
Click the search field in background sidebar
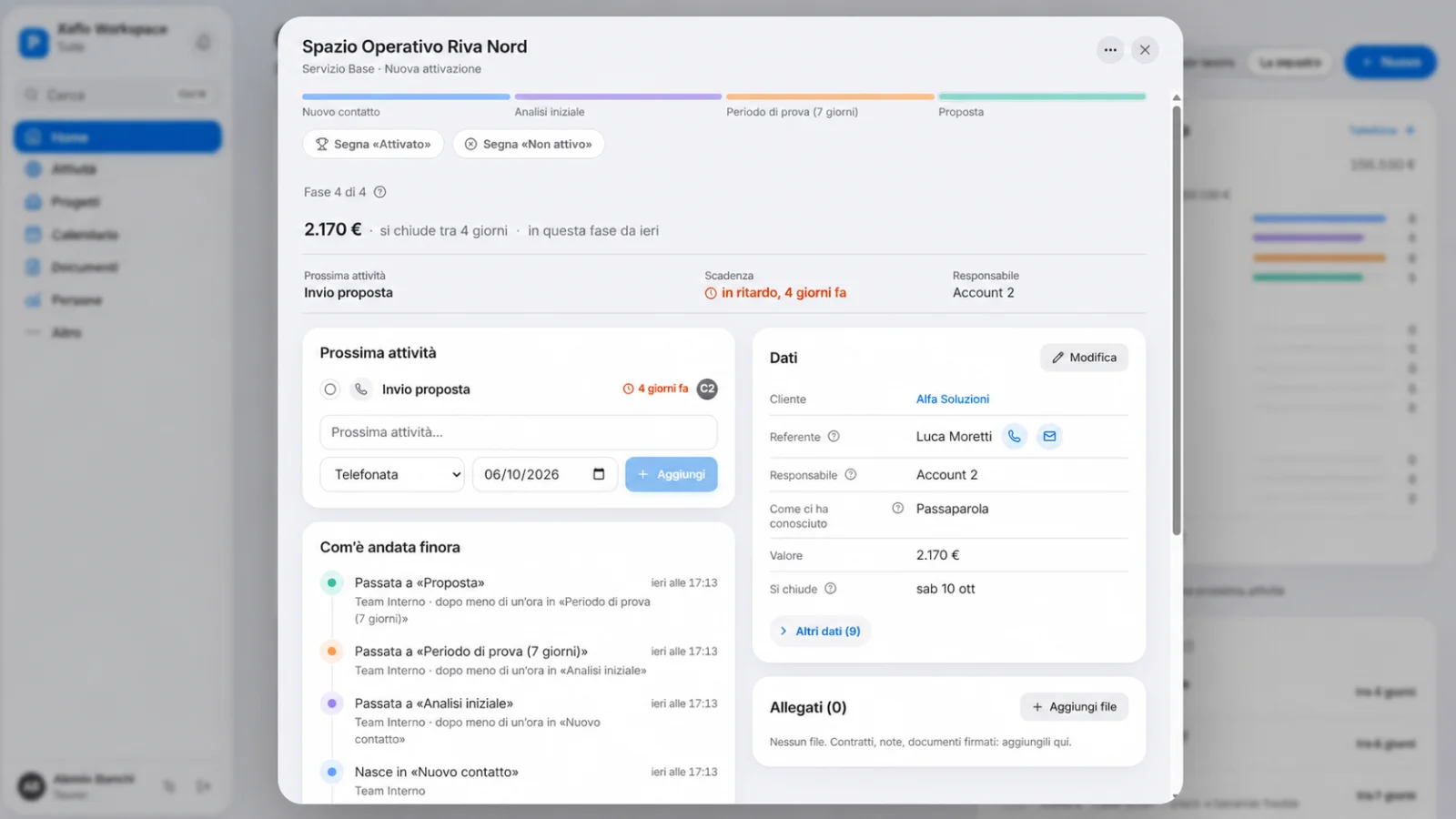117,95
